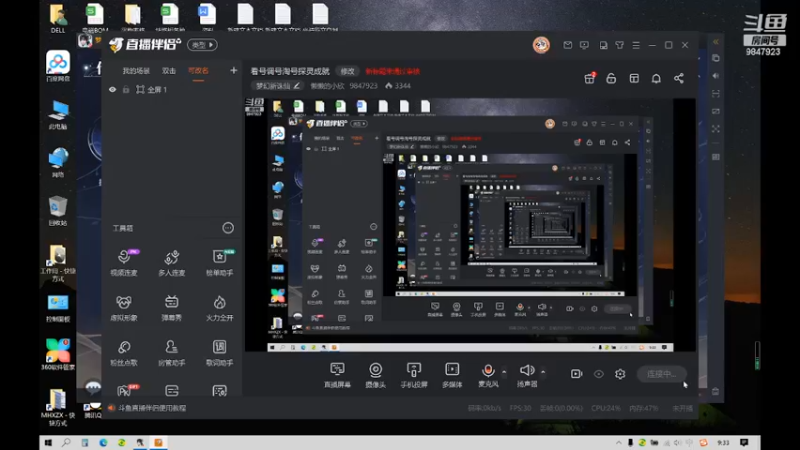Open the 粉丝点歌 fan song-request tool
The height and width of the screenshot is (450, 800).
coord(124,352)
